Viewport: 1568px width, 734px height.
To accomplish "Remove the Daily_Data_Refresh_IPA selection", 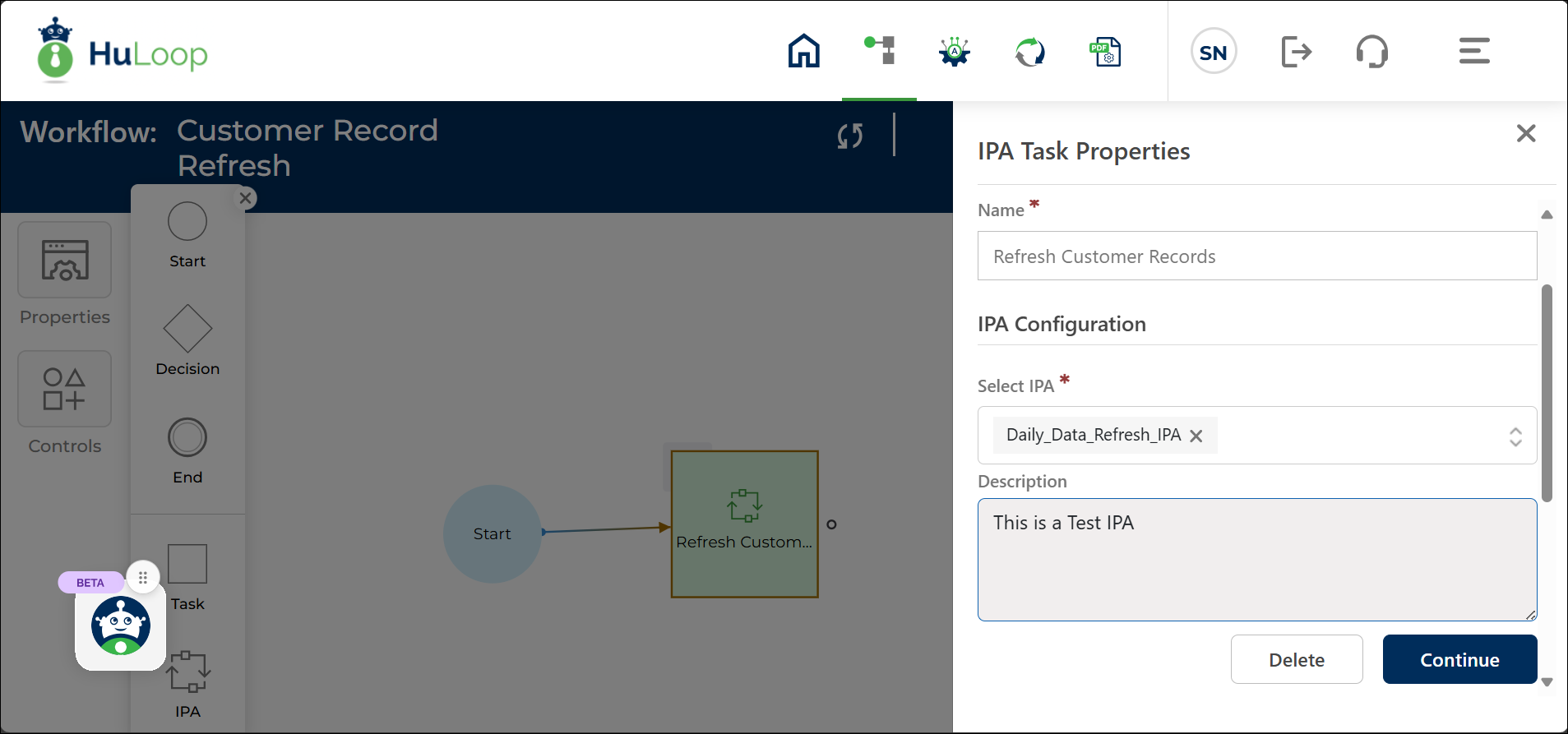I will click(1196, 436).
